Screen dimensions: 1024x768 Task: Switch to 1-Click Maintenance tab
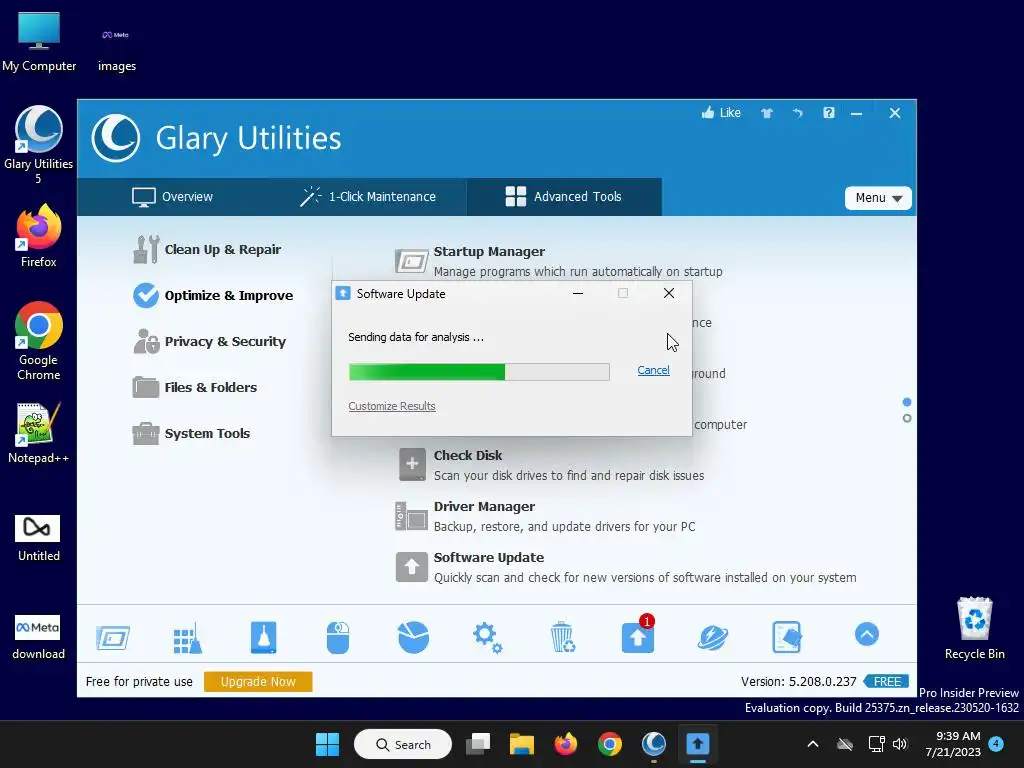coord(368,197)
